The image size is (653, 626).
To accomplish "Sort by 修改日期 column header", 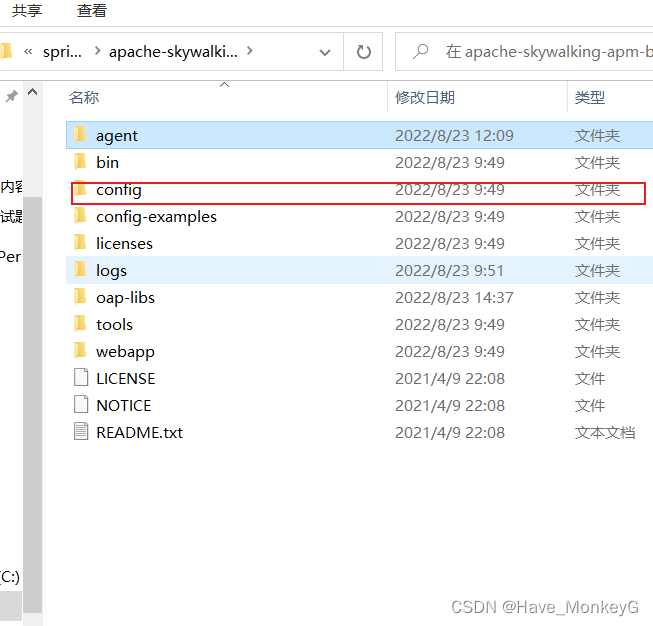I will 425,97.
